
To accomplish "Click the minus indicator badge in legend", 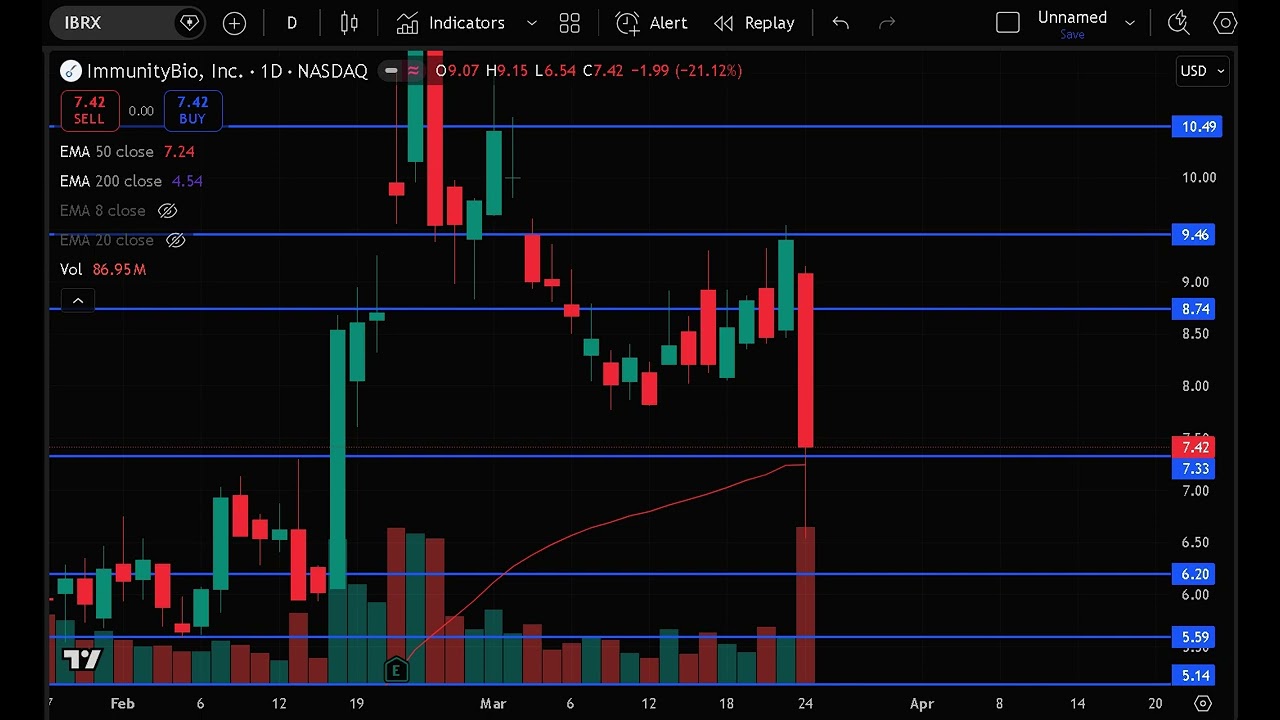I will (x=391, y=71).
